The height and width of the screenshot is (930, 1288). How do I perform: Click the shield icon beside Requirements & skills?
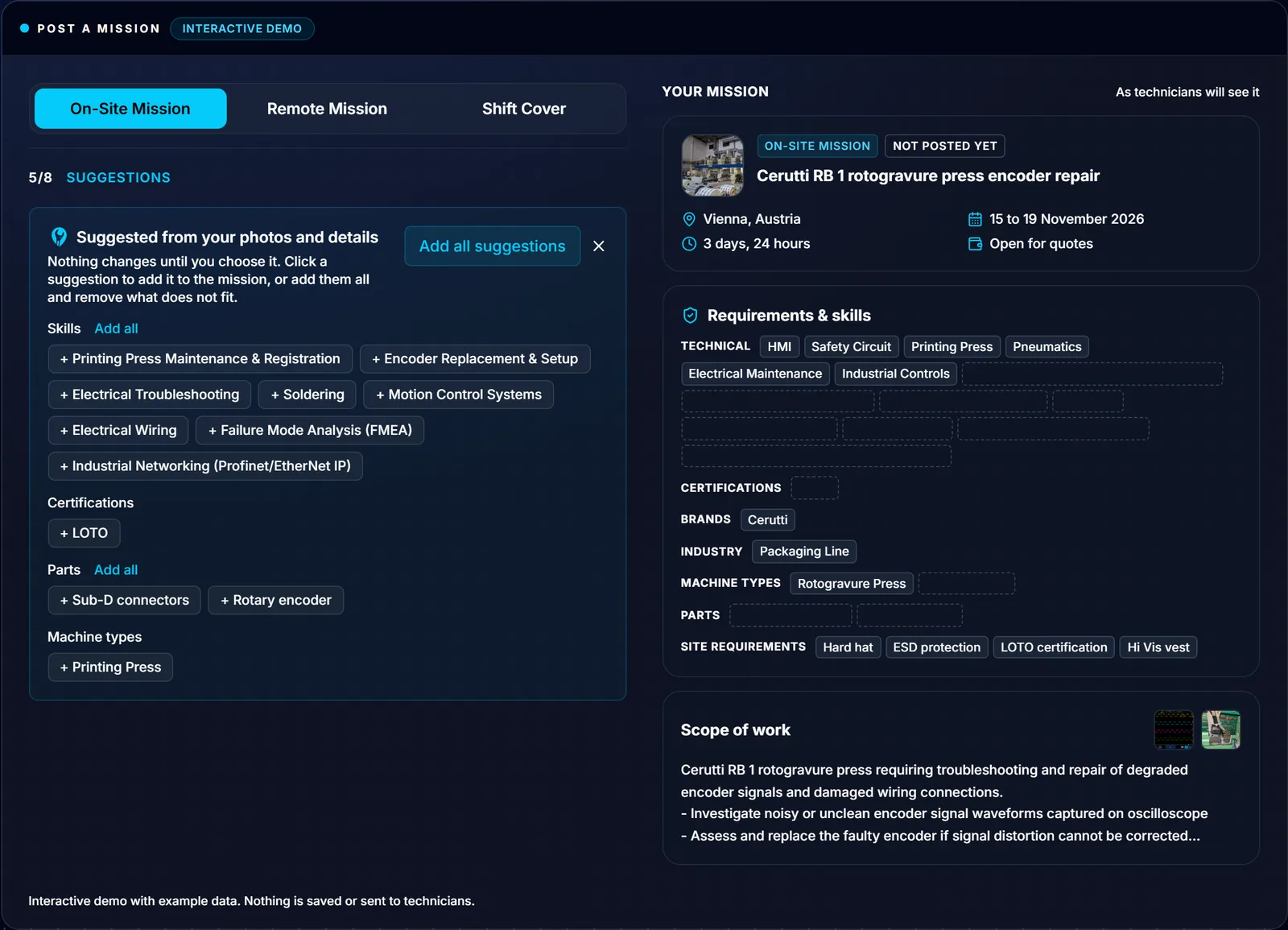[x=690, y=316]
